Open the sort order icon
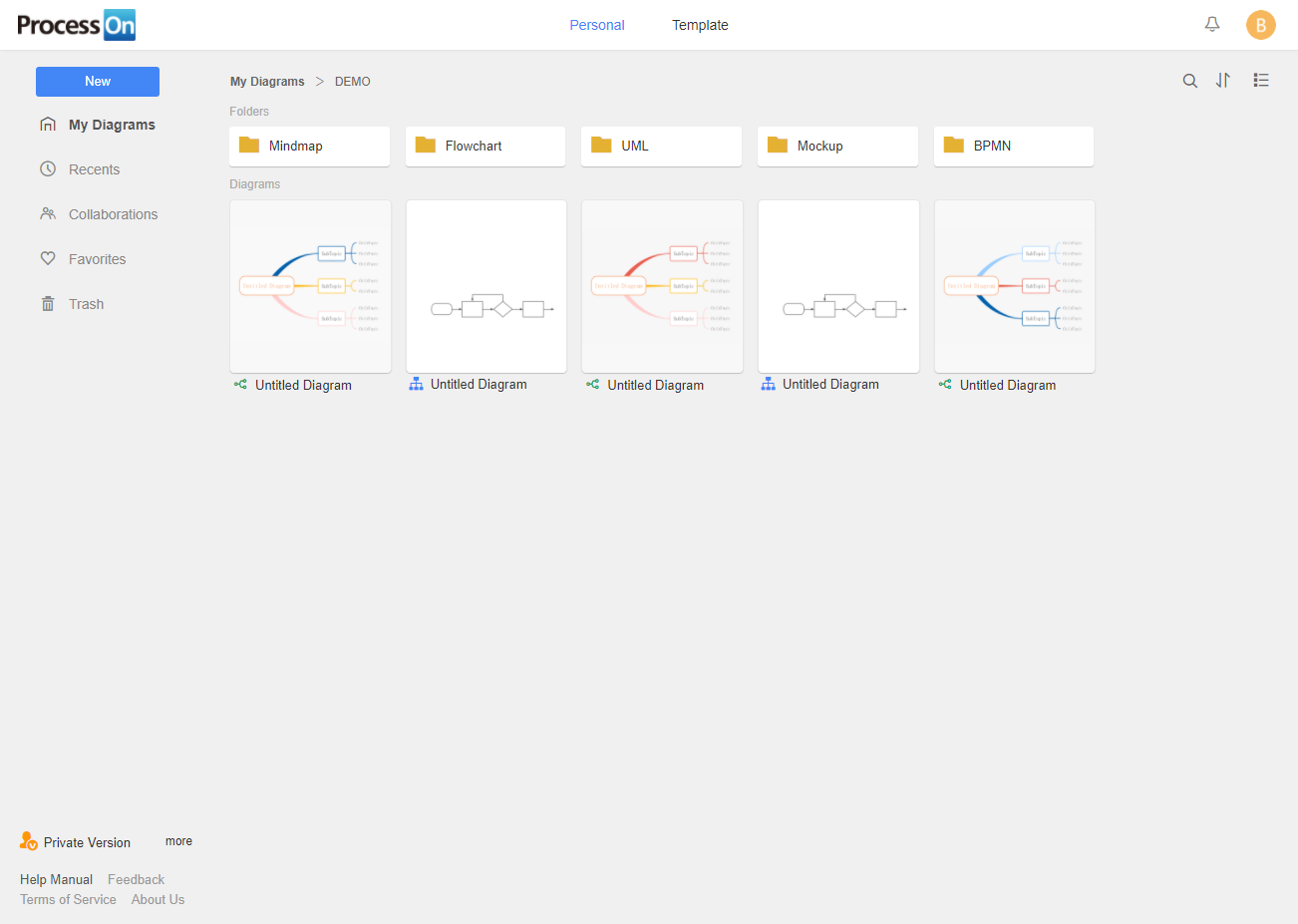Screen dimensions: 1298x924 [1223, 81]
